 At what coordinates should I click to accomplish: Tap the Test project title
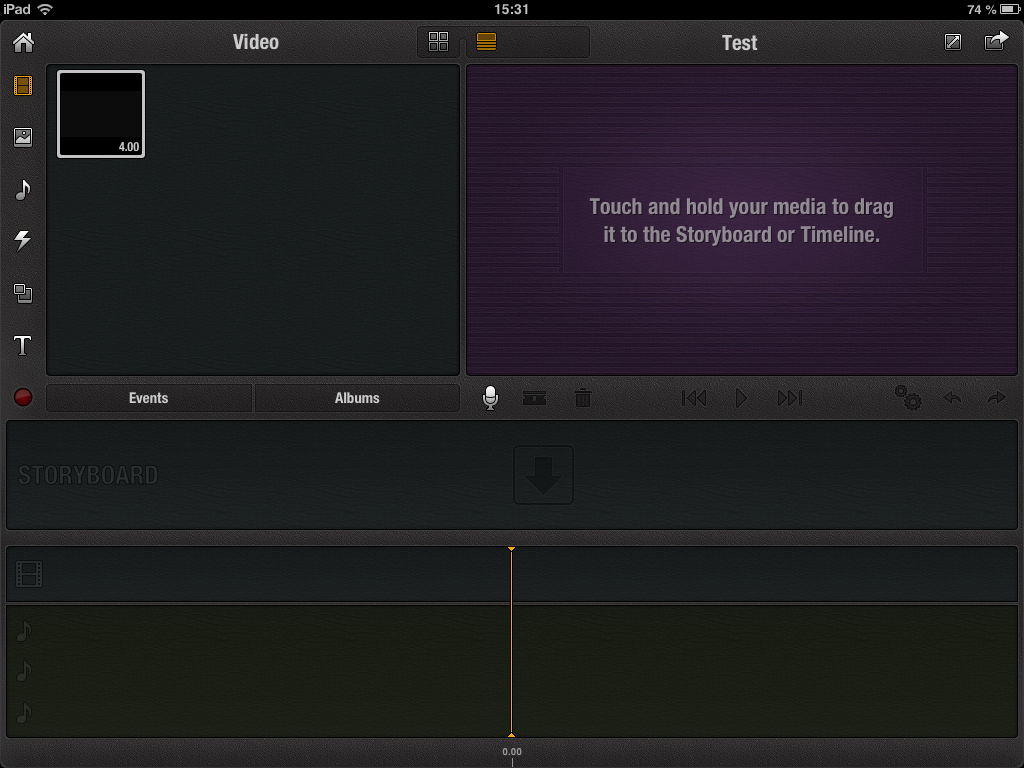739,42
